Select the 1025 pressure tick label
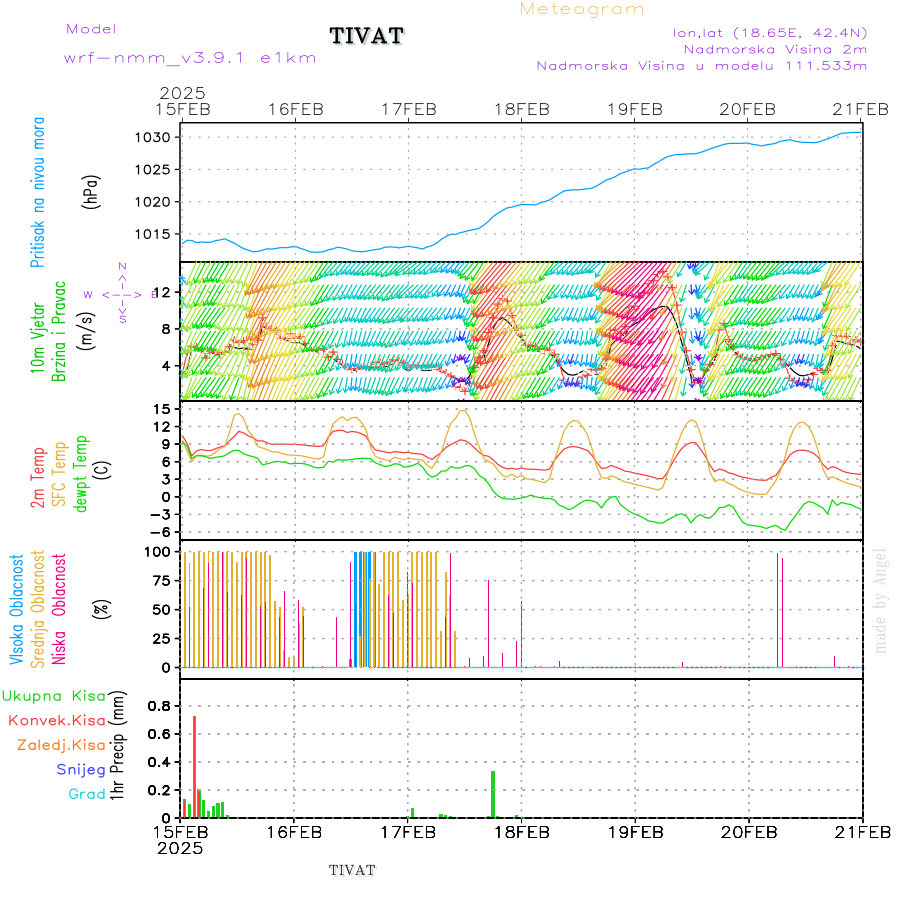 coord(153,169)
